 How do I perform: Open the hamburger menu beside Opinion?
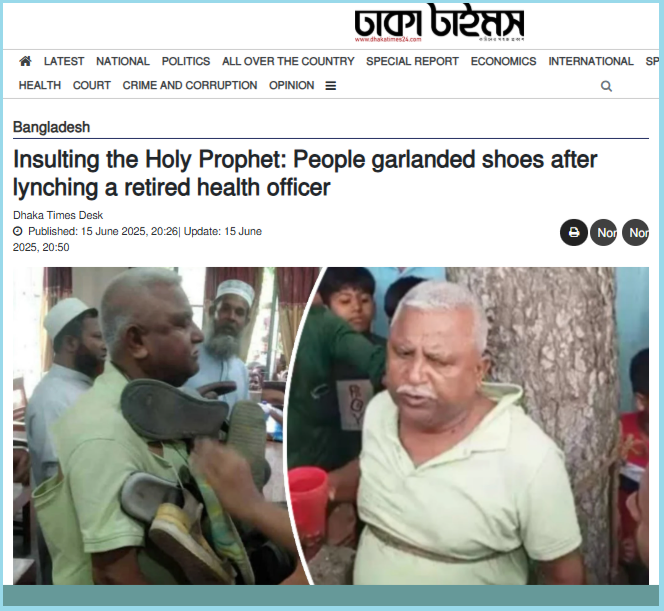(x=331, y=86)
